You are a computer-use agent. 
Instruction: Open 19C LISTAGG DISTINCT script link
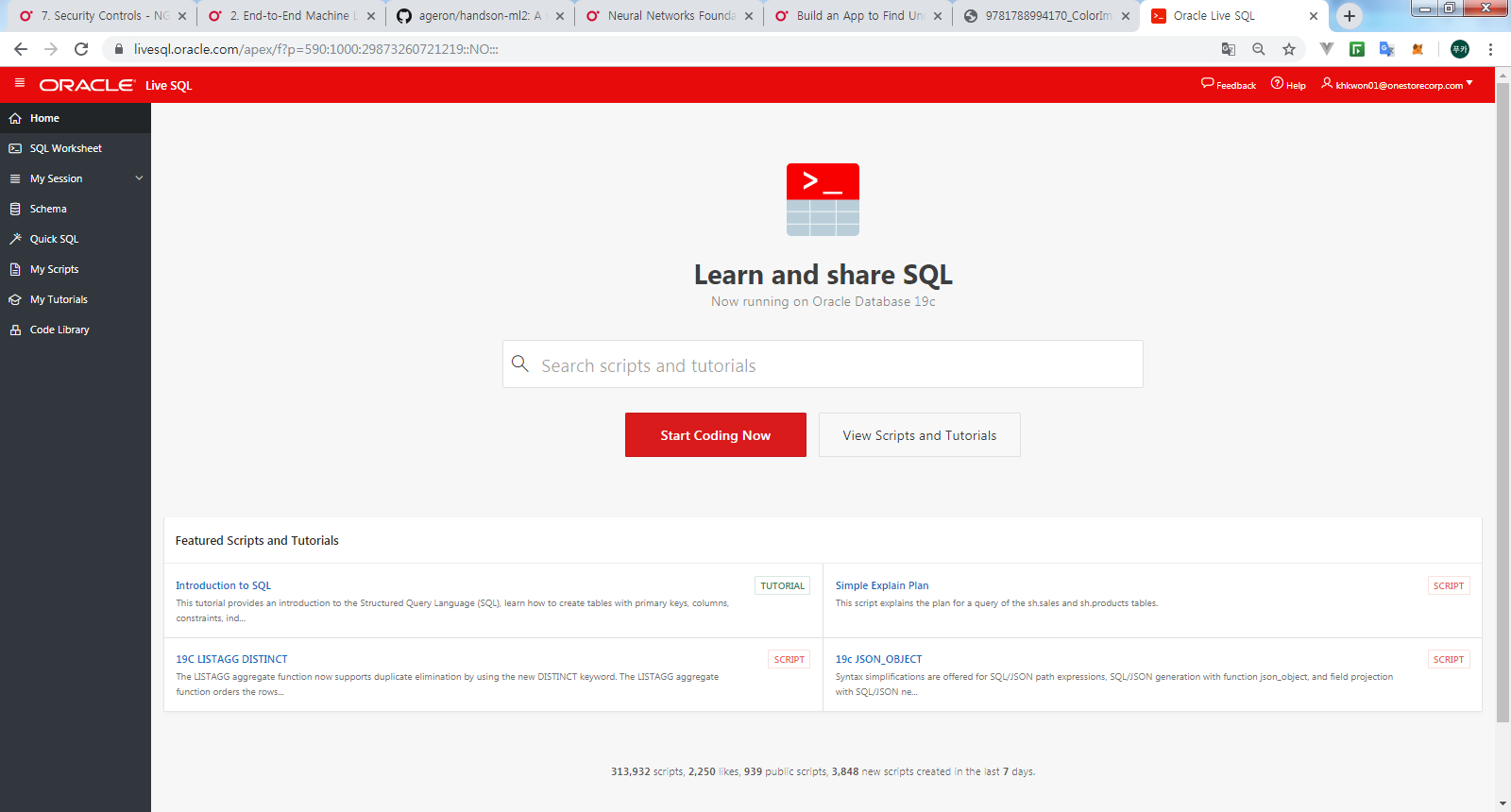(x=231, y=659)
